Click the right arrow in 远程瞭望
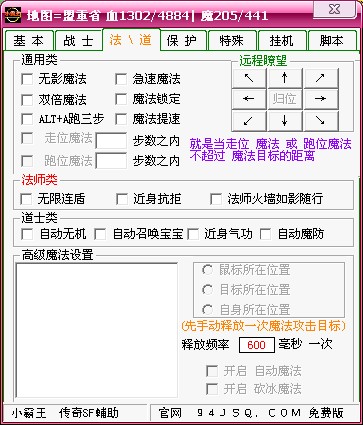 click(321, 99)
